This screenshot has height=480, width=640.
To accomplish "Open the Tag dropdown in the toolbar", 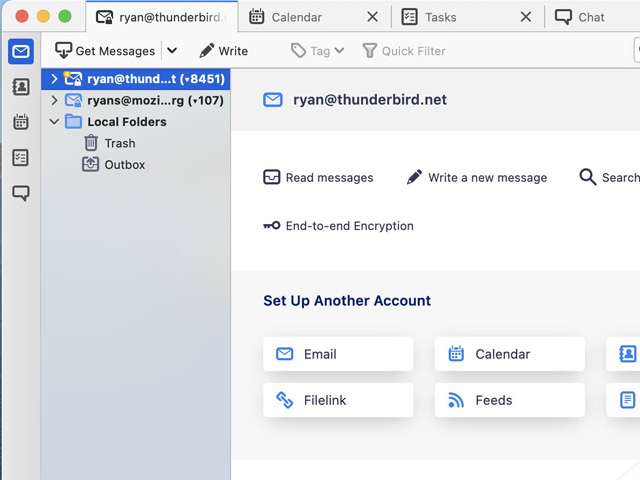I will [318, 51].
